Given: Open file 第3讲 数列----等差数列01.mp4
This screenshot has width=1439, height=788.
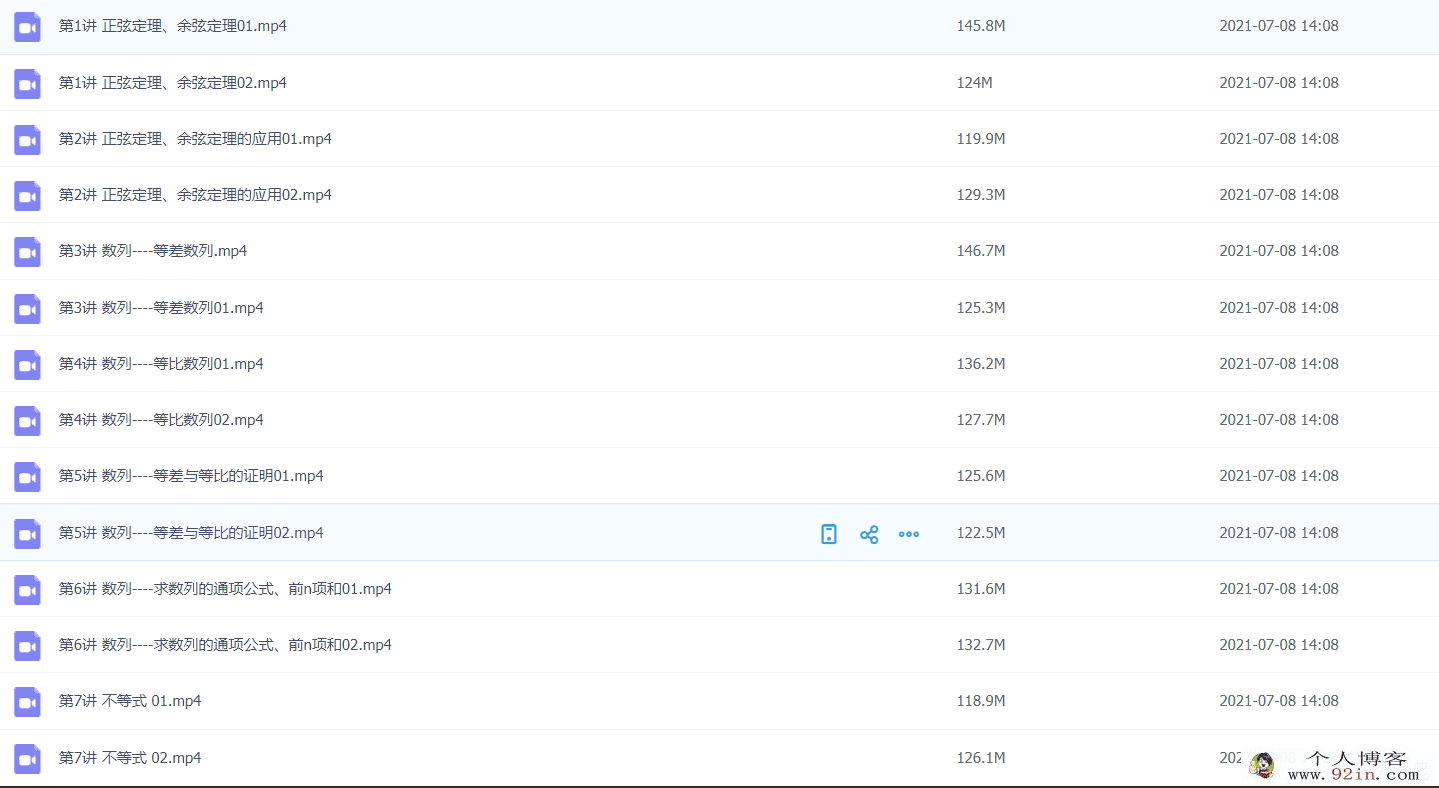Looking at the screenshot, I should (162, 307).
